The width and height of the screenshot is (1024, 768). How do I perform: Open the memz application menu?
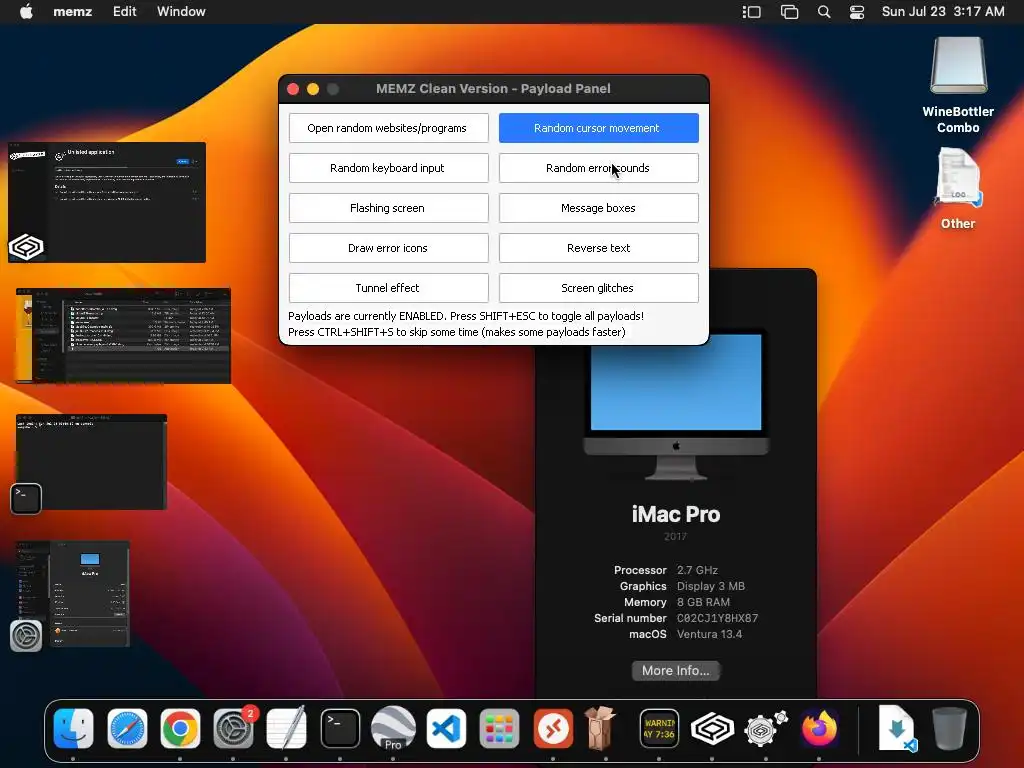point(72,12)
